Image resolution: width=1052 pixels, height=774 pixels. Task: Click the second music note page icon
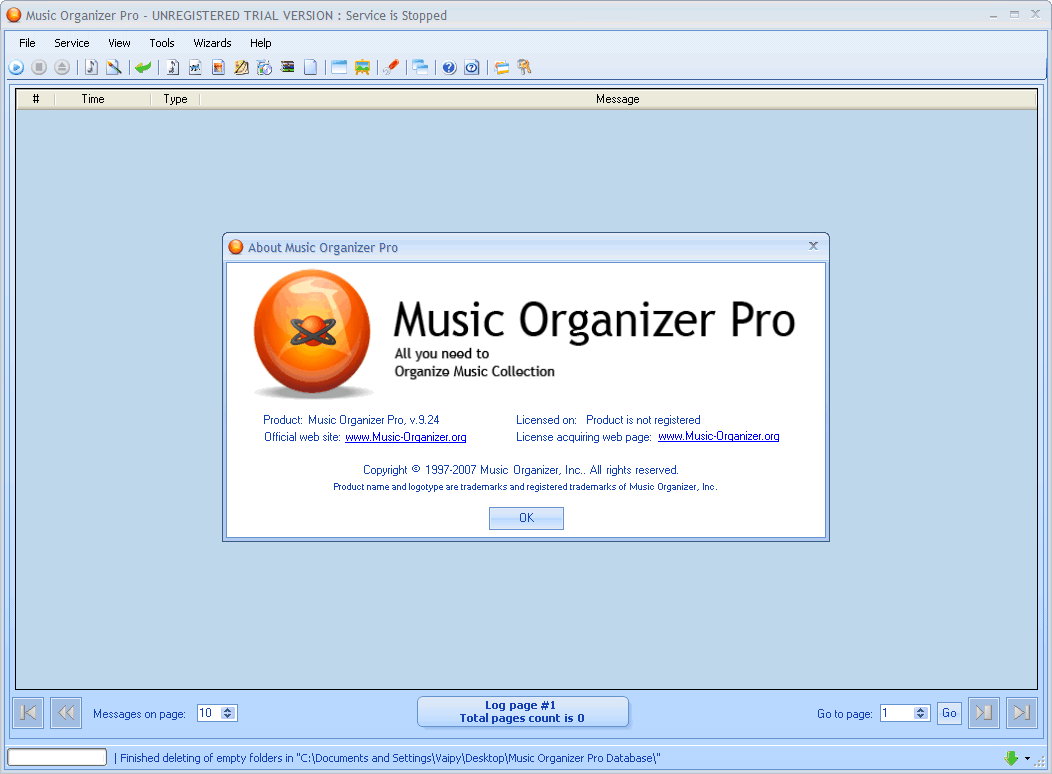pyautogui.click(x=172, y=67)
